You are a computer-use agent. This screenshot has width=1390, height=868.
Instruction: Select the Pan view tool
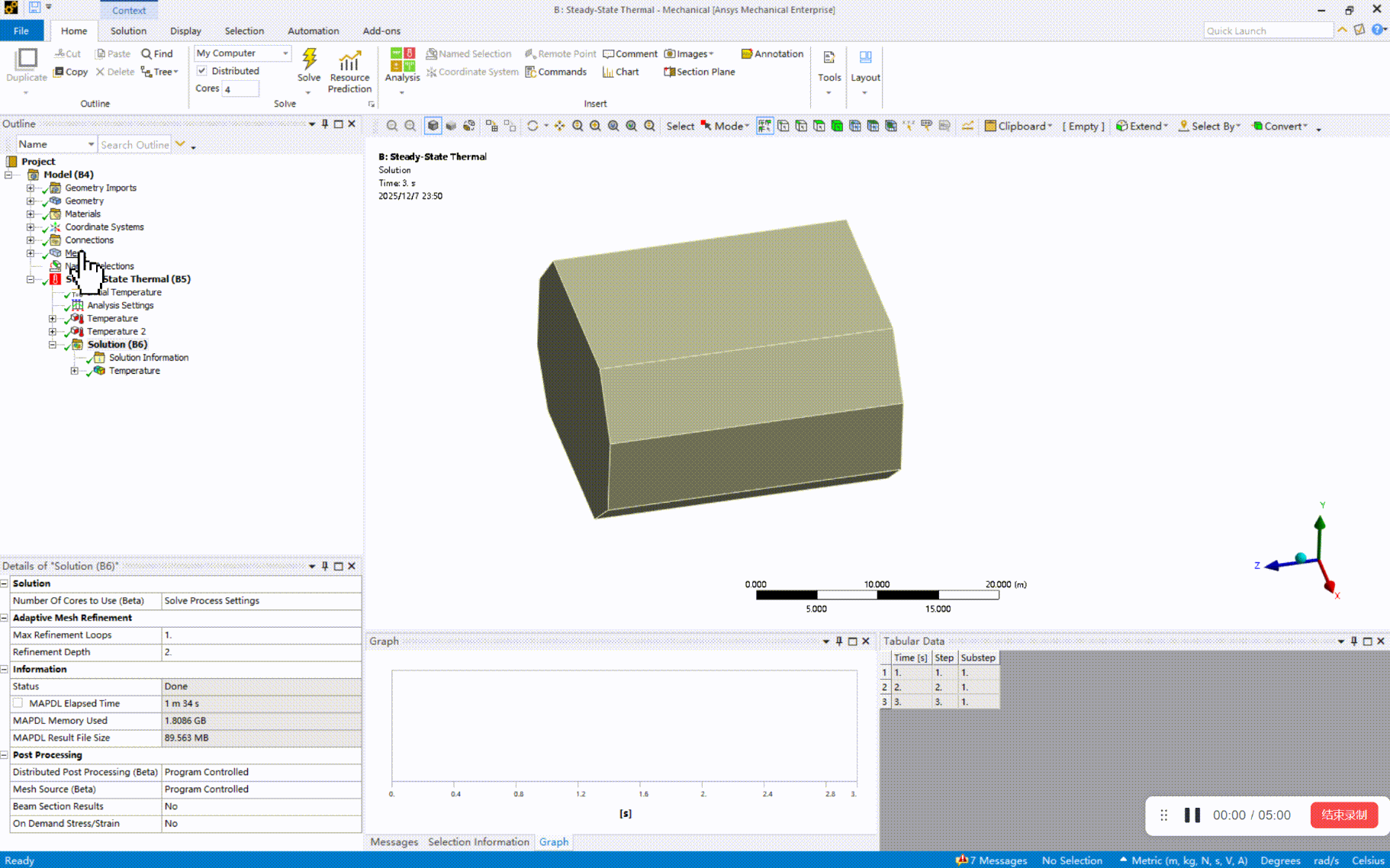(x=559, y=126)
